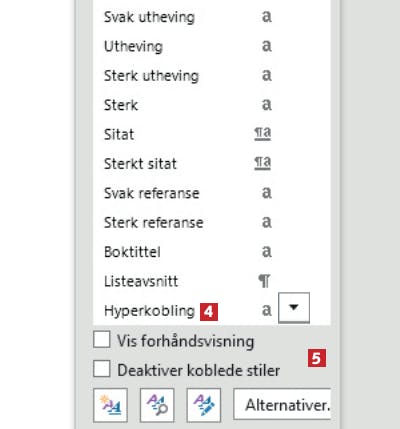Click linked style icon beside Sterkt sitat
Image resolution: width=400 pixels, height=429 pixels.
click(x=263, y=163)
